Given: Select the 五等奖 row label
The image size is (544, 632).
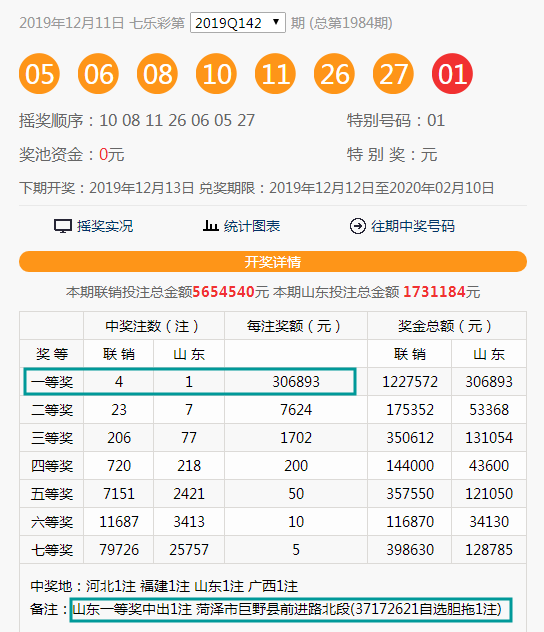Looking at the screenshot, I should coord(52,494).
